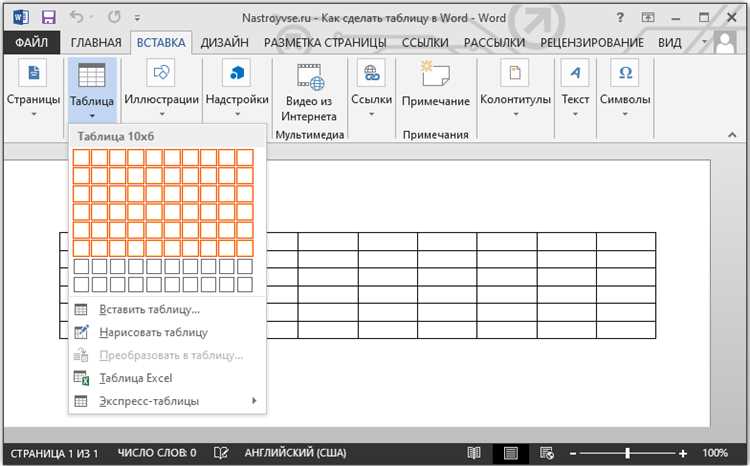Switch to Read Mode view

(474, 453)
